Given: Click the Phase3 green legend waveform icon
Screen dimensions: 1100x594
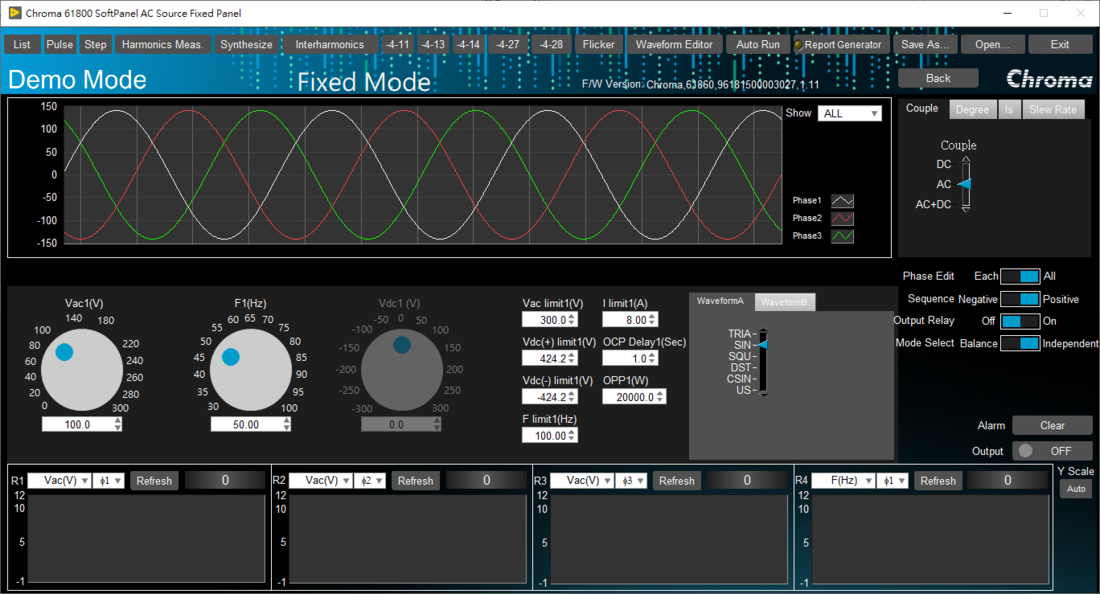Looking at the screenshot, I should 842,236.
